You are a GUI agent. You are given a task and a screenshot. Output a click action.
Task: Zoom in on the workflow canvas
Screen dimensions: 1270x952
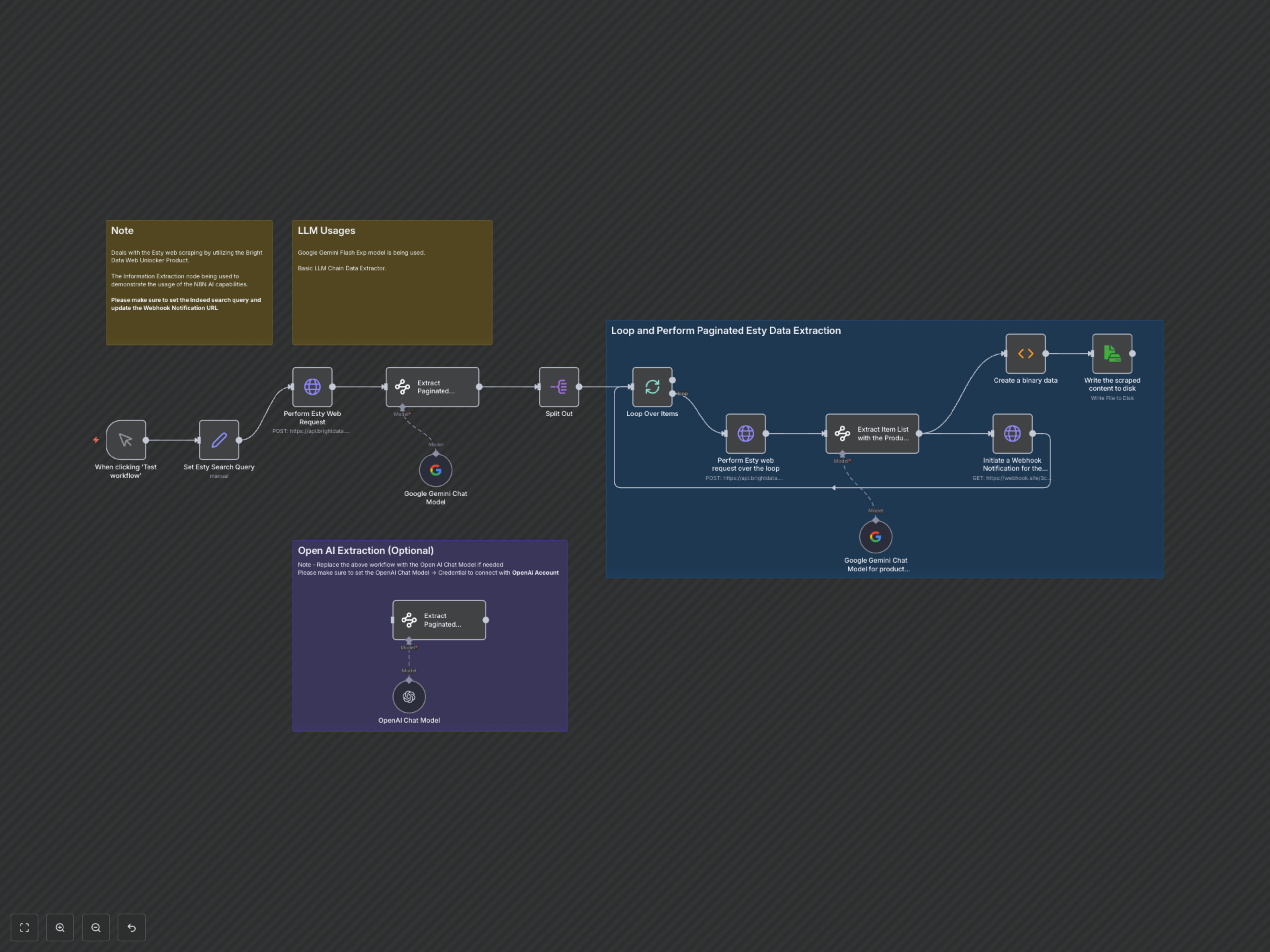click(x=60, y=927)
